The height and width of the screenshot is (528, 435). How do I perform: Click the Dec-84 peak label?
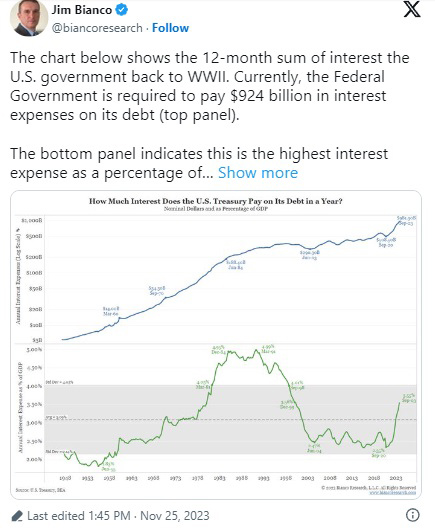click(218, 350)
